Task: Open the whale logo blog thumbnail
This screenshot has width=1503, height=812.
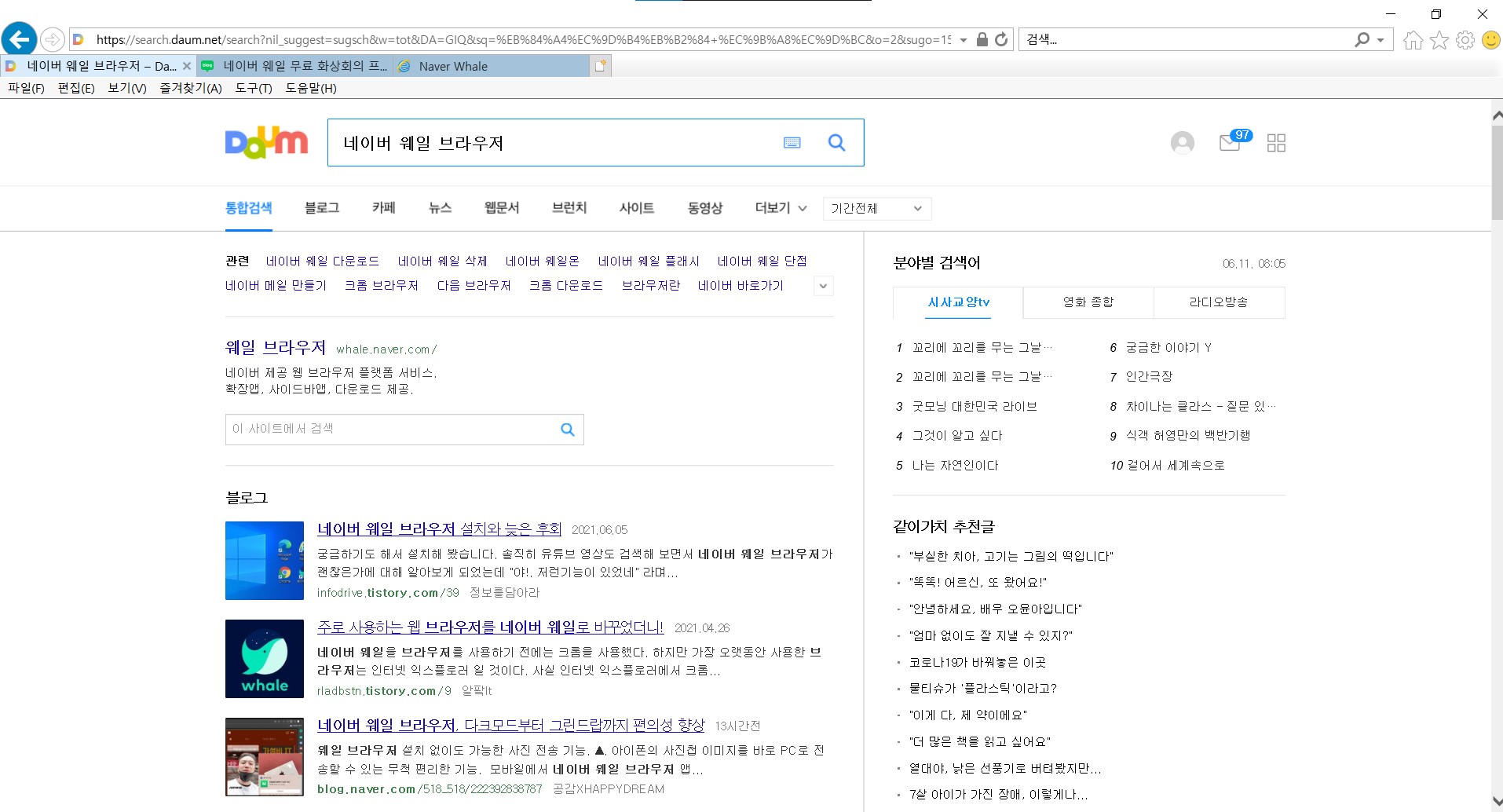Action: (265, 659)
